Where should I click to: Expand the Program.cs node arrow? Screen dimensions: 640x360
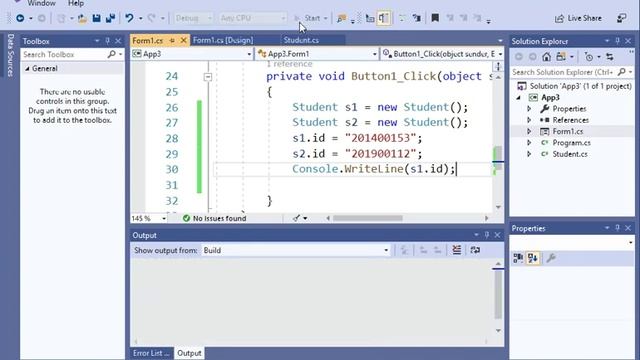[529, 143]
